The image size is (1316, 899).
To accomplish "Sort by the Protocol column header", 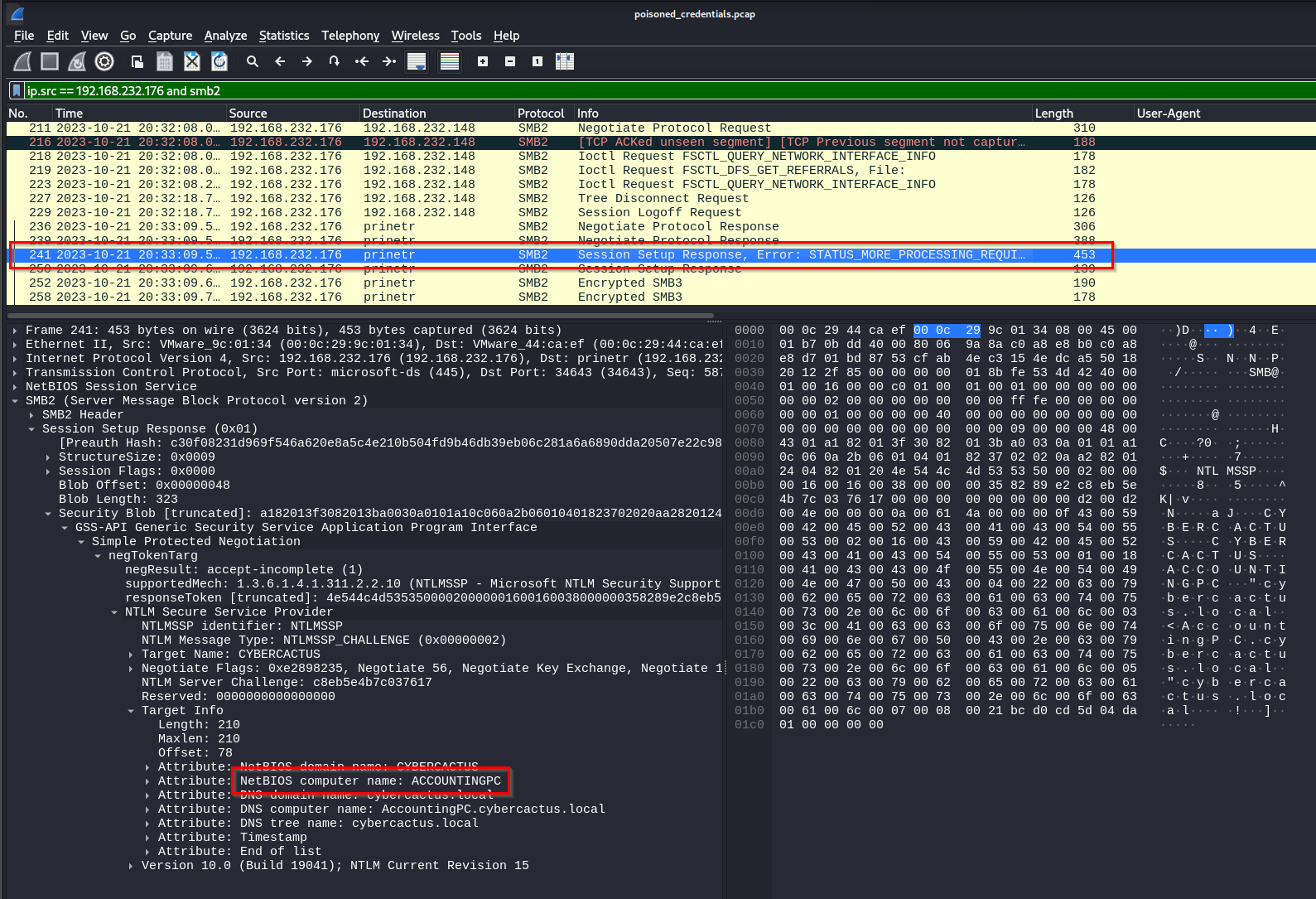I will [540, 114].
